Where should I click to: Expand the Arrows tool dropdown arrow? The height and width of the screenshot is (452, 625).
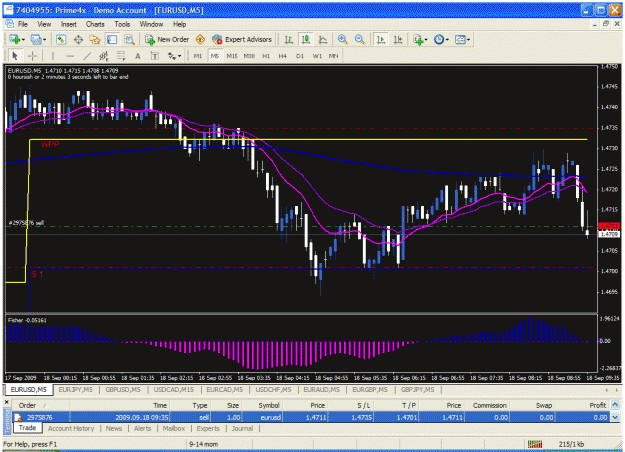[180, 56]
